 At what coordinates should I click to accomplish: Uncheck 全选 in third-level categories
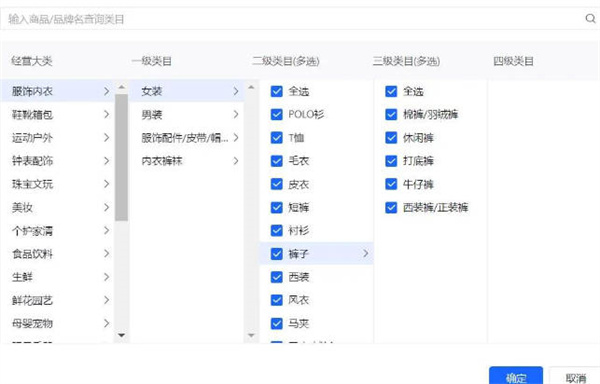pyautogui.click(x=391, y=91)
